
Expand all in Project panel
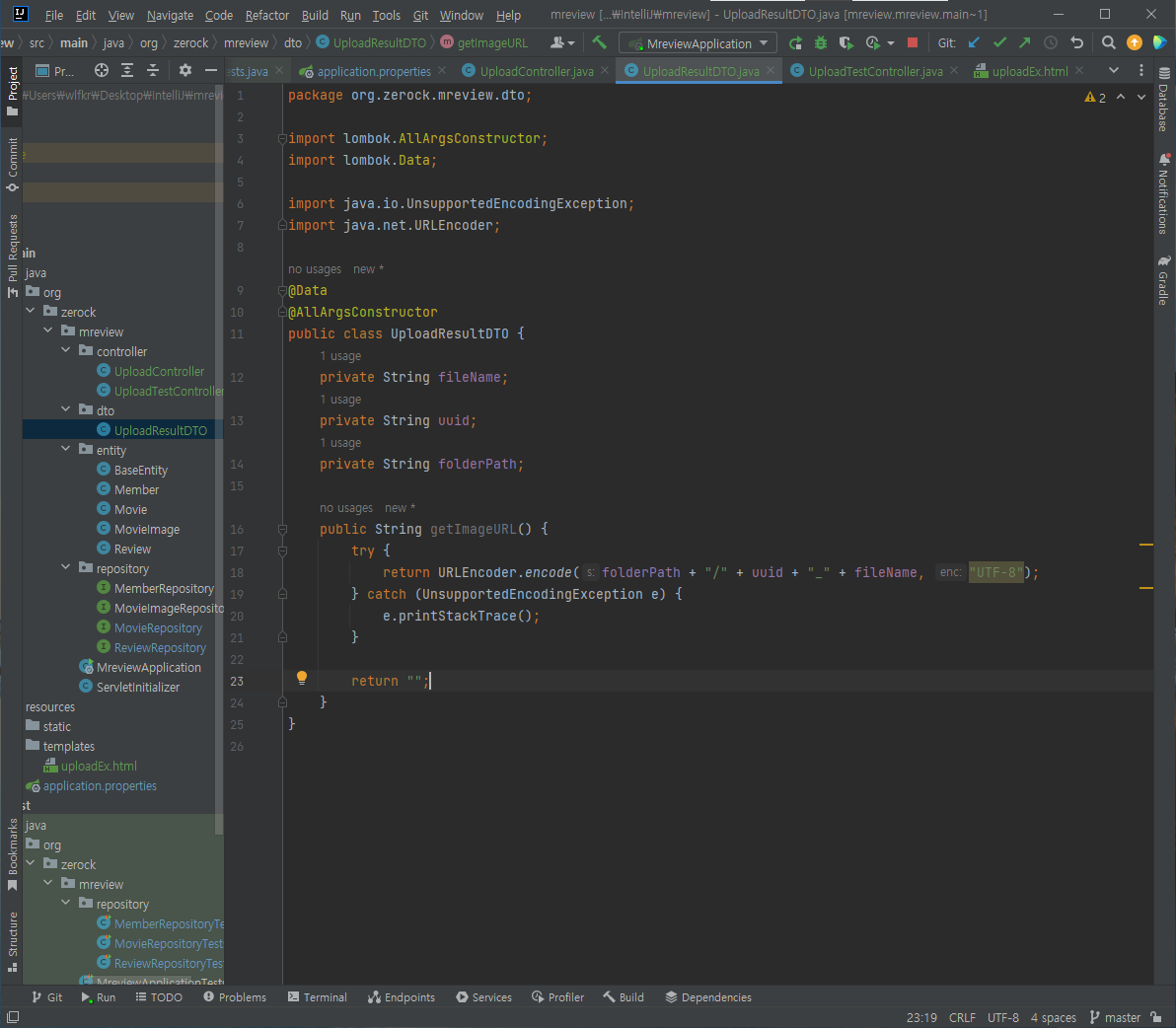127,70
